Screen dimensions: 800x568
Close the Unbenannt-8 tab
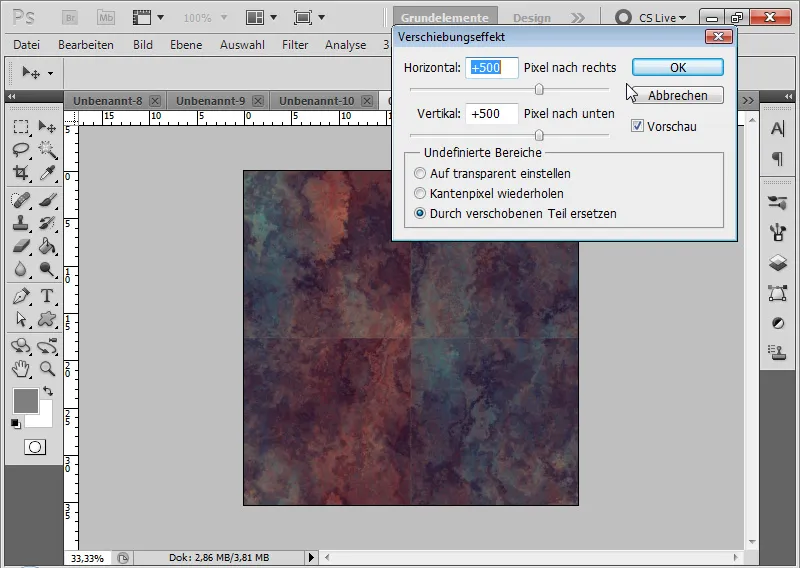tap(155, 101)
